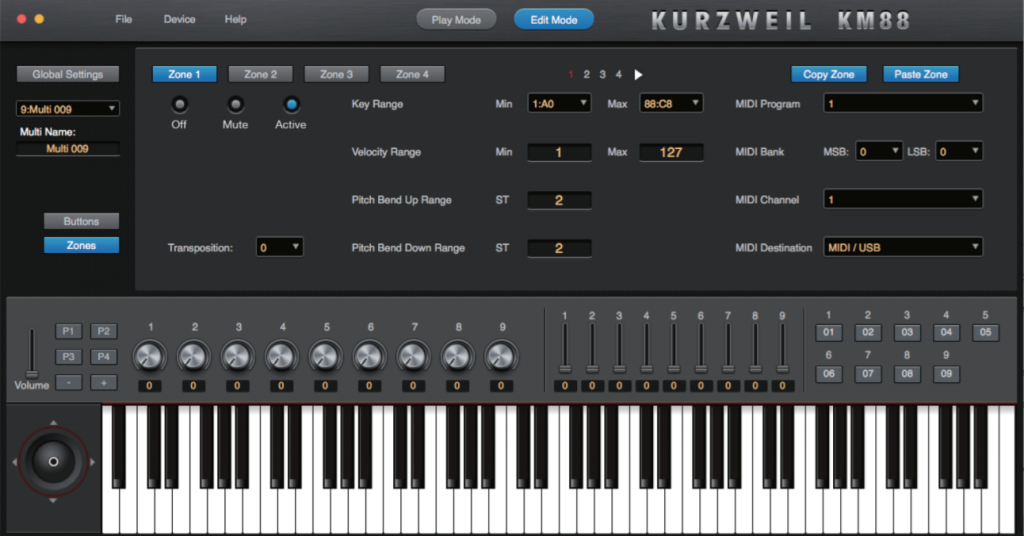Switch to the Zone 1 tab
This screenshot has width=1024, height=536.
pyautogui.click(x=185, y=74)
